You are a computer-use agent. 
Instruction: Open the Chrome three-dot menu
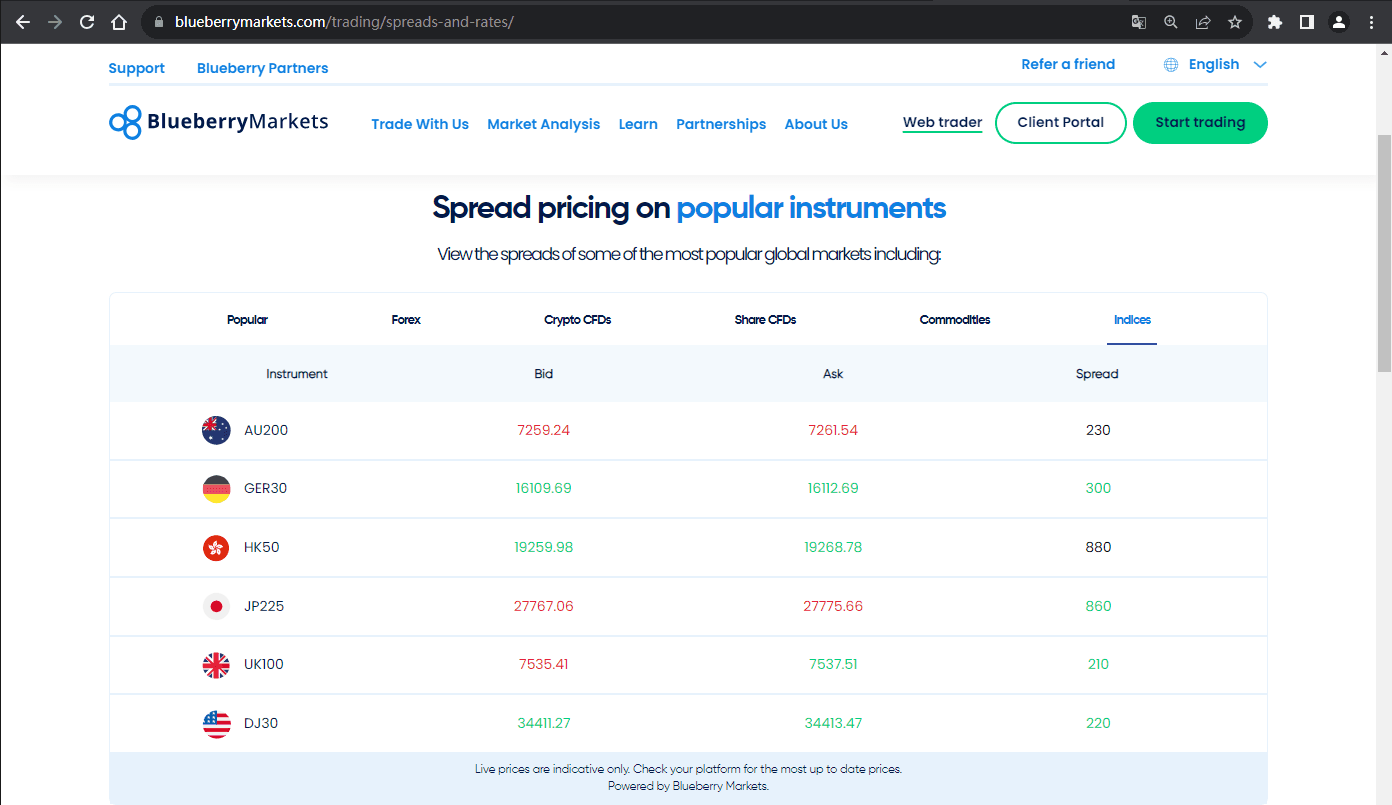[1371, 22]
